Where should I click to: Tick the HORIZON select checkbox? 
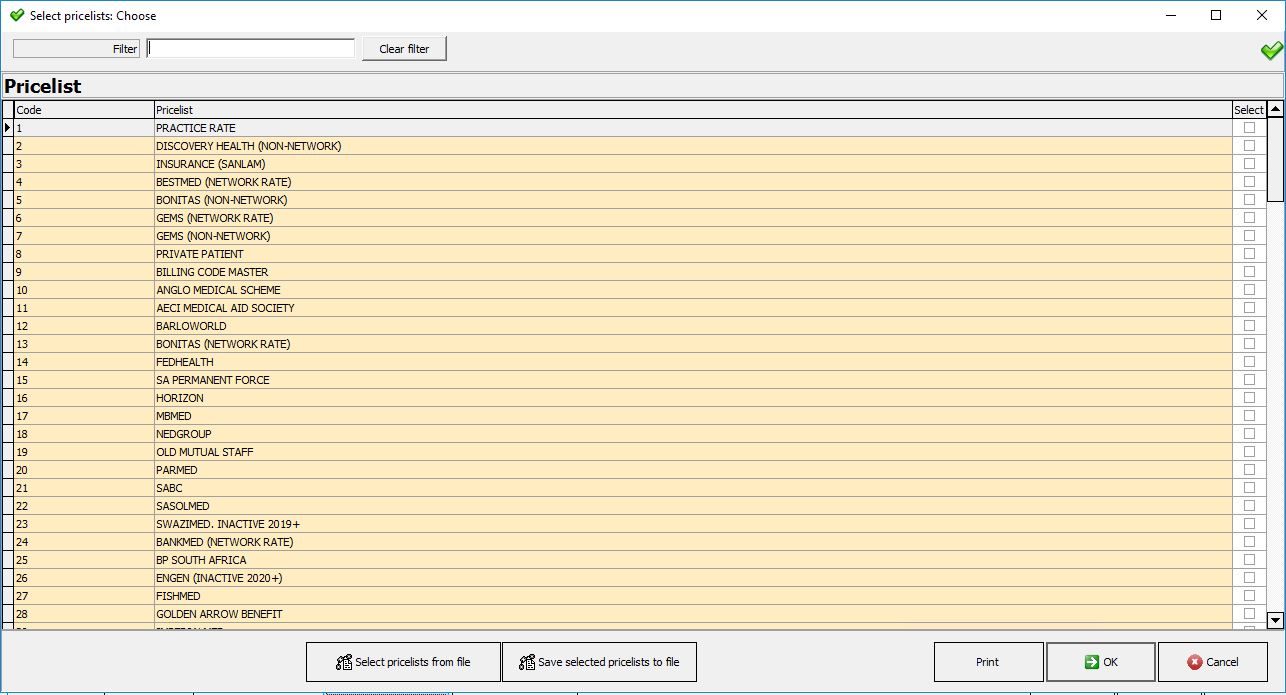click(x=1249, y=398)
